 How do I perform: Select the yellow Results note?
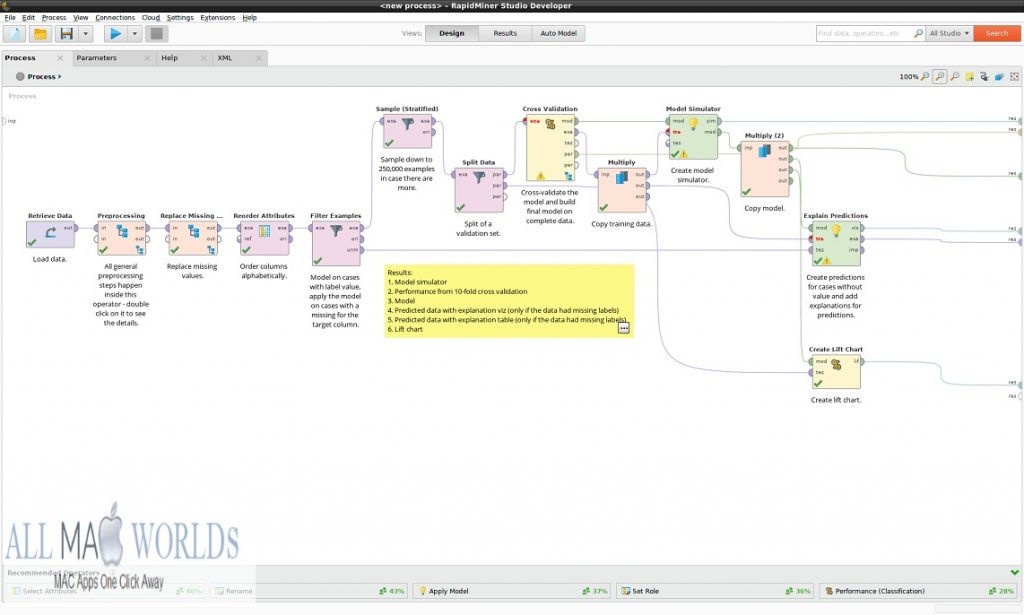tap(509, 301)
